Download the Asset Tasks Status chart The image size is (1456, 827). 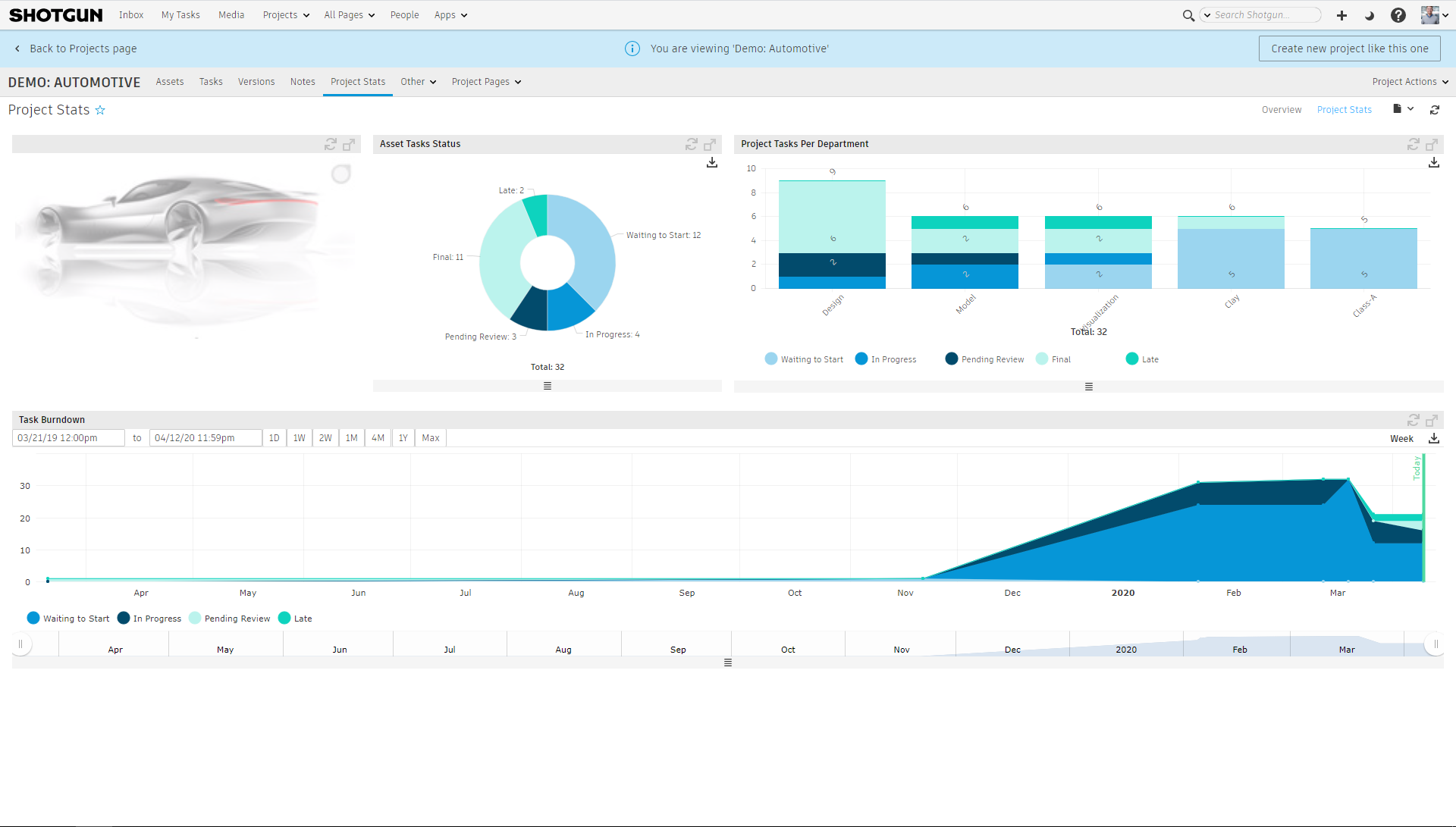[x=712, y=163]
